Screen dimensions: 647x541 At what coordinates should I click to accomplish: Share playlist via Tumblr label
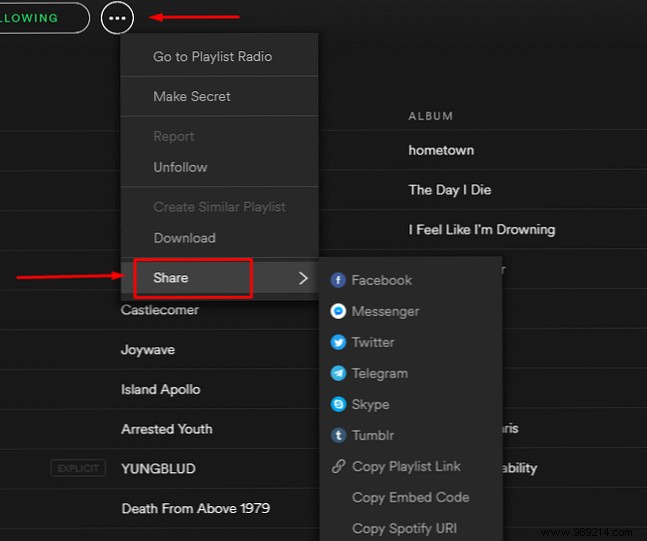click(x=373, y=435)
